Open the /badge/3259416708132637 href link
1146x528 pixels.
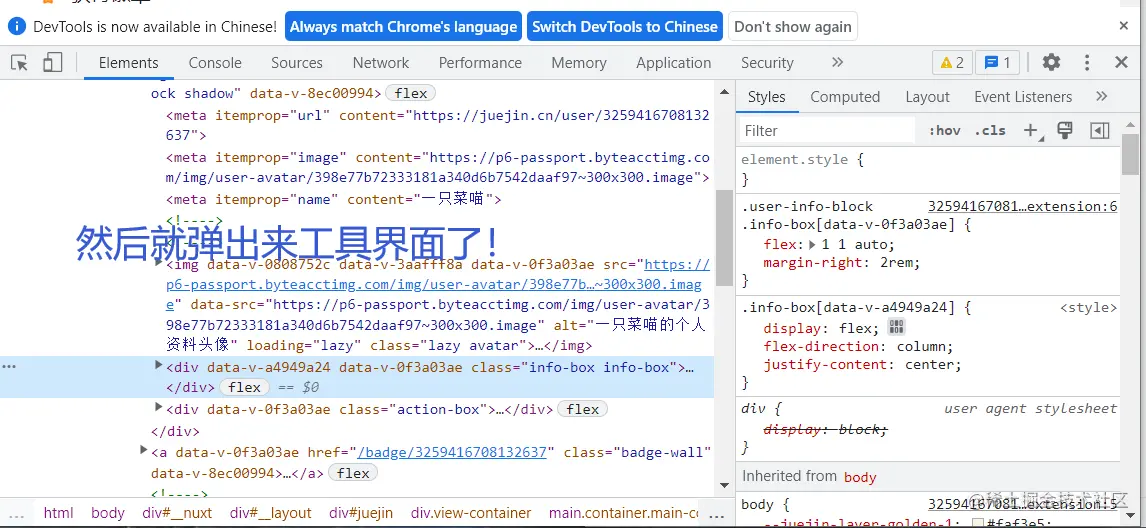tap(452, 452)
